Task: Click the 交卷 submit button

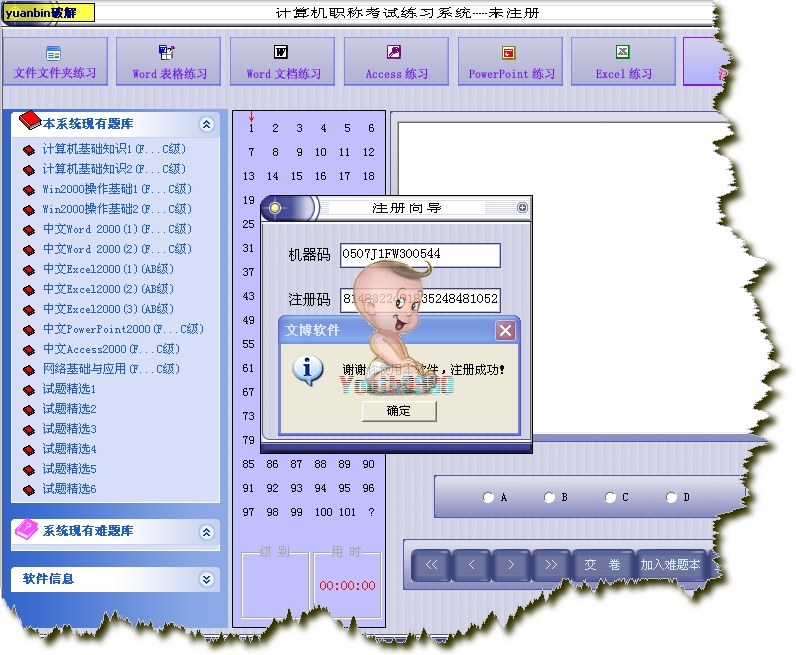Action: (602, 565)
